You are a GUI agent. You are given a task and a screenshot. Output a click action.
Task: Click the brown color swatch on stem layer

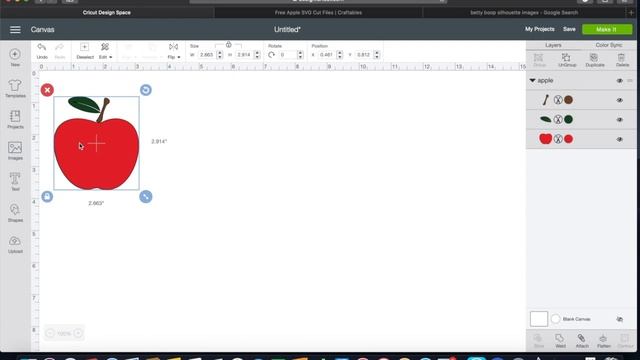point(568,100)
